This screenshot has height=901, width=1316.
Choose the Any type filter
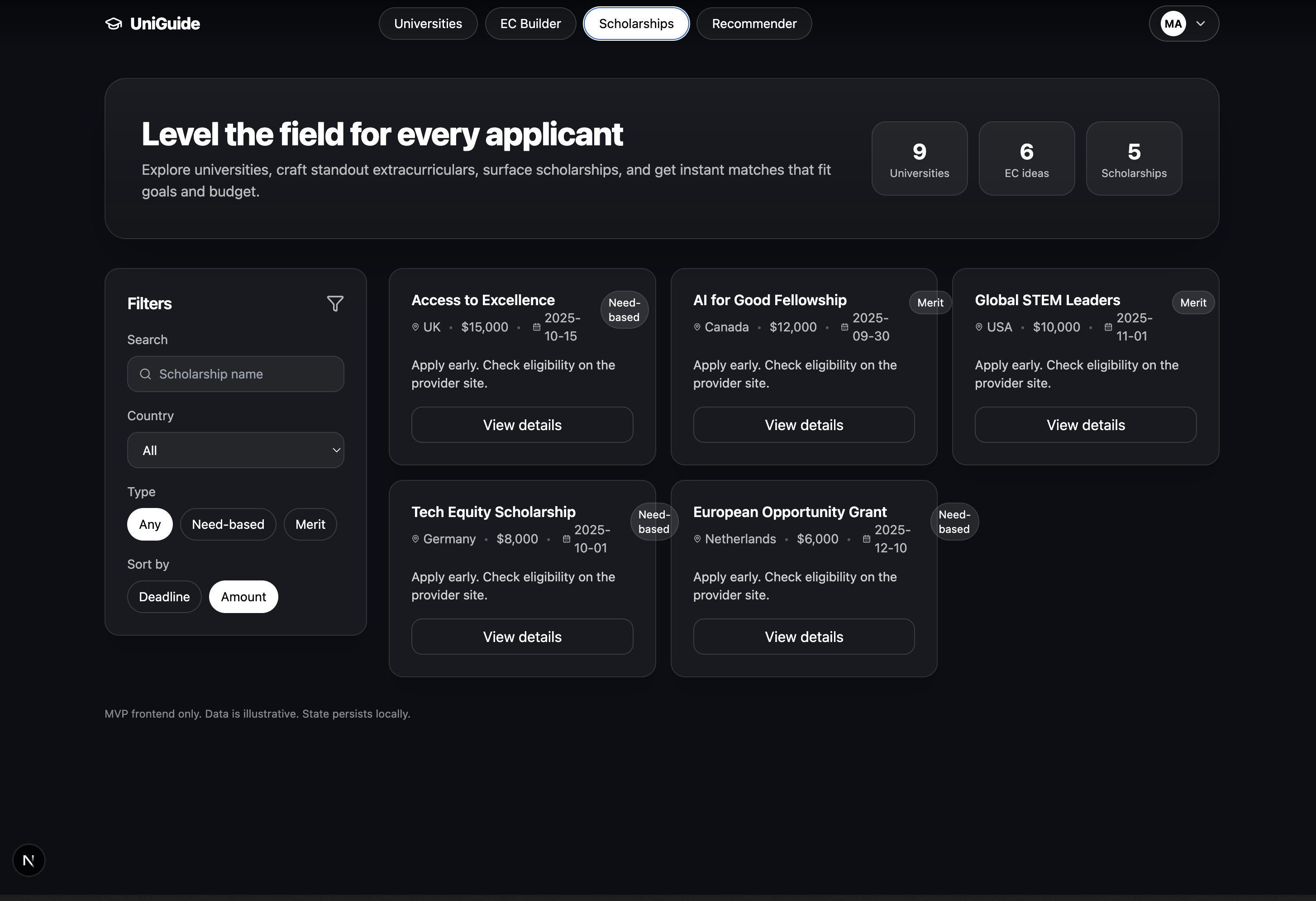[x=149, y=524]
